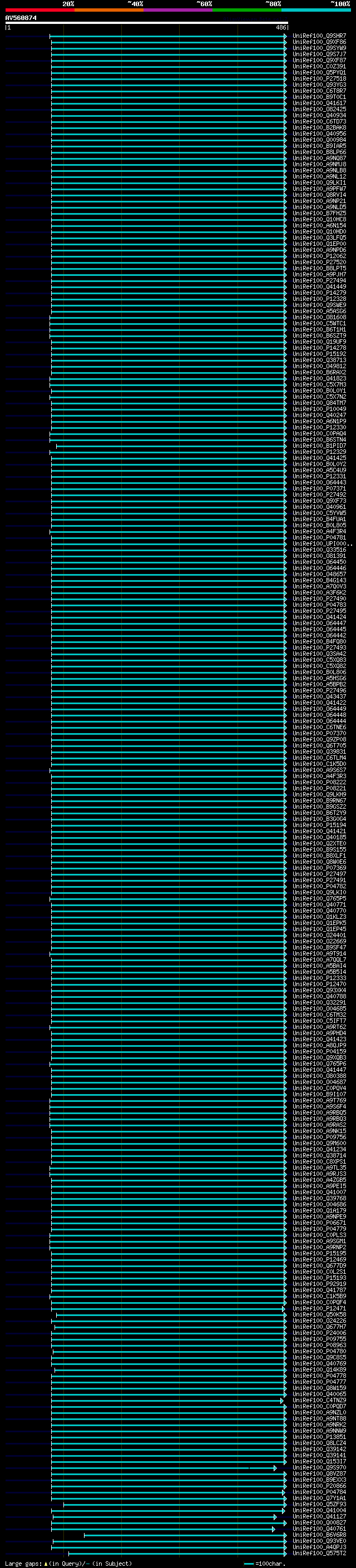The width and height of the screenshot is (356, 1568).
Task: Select label UniRef100_A7Q0V3
Action: [x=319, y=587]
